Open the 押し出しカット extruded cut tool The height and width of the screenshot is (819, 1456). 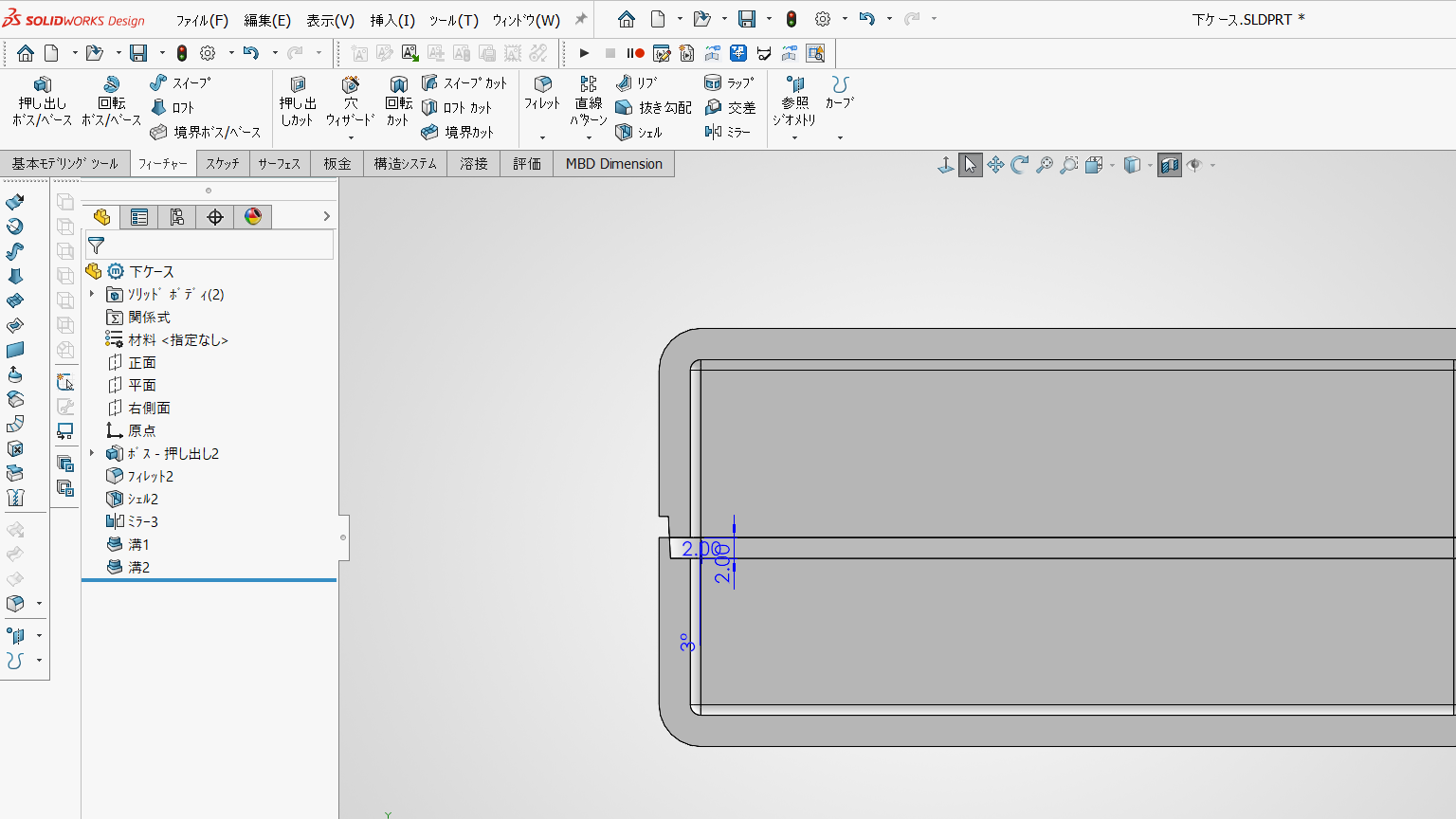click(297, 101)
